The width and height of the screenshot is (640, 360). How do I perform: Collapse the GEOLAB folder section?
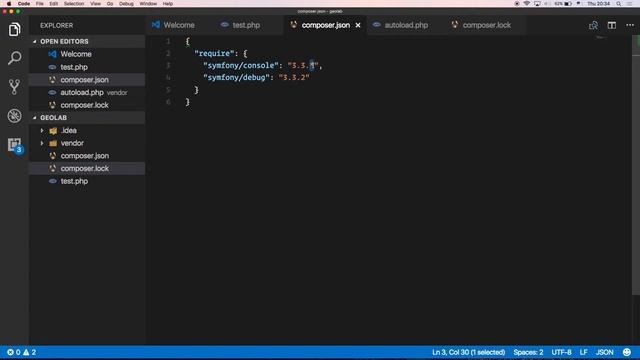pos(87,118)
